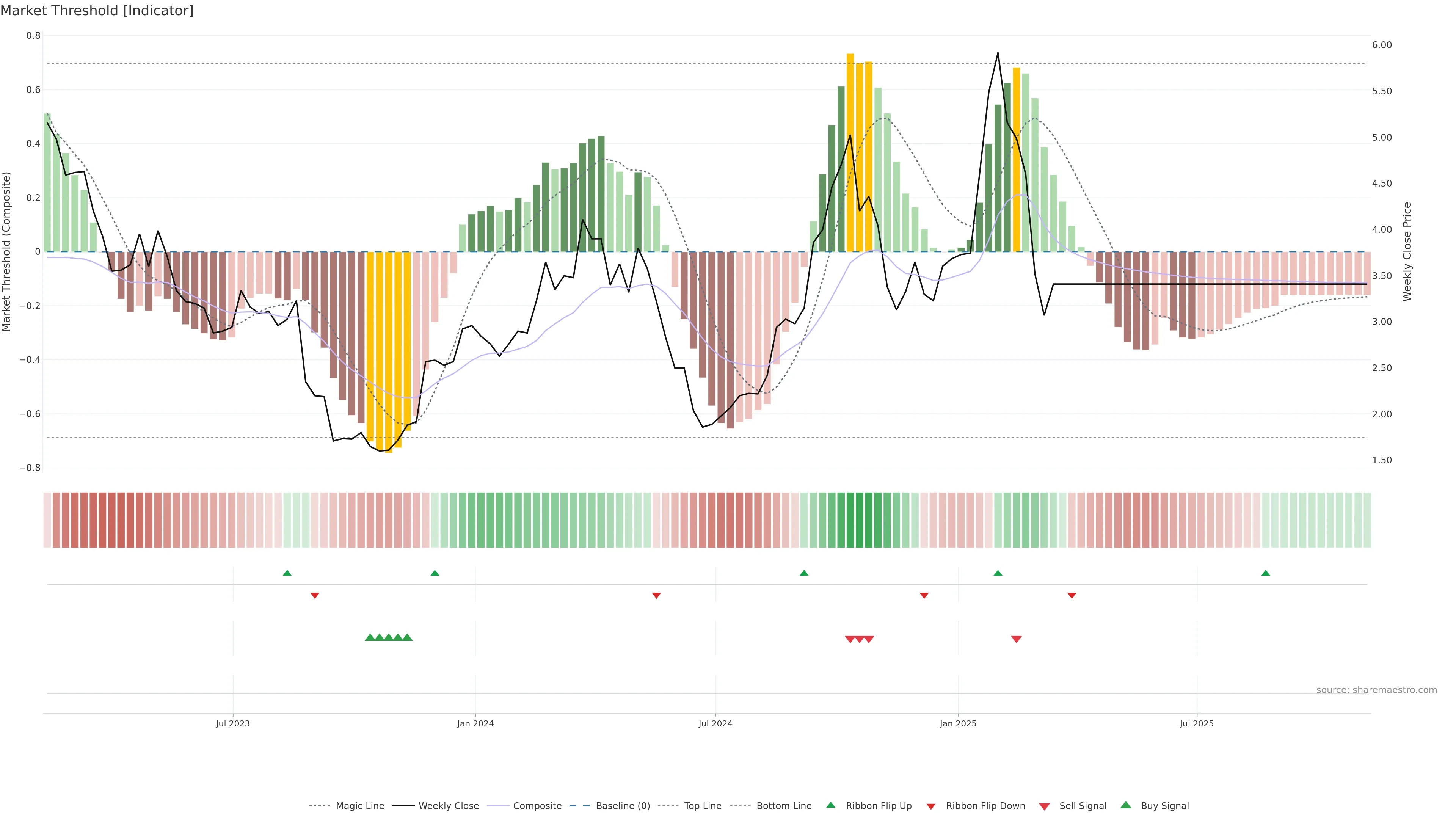Click the Ribbon Flip Up legend triangle
This screenshot has width=1456, height=819.
[830, 805]
